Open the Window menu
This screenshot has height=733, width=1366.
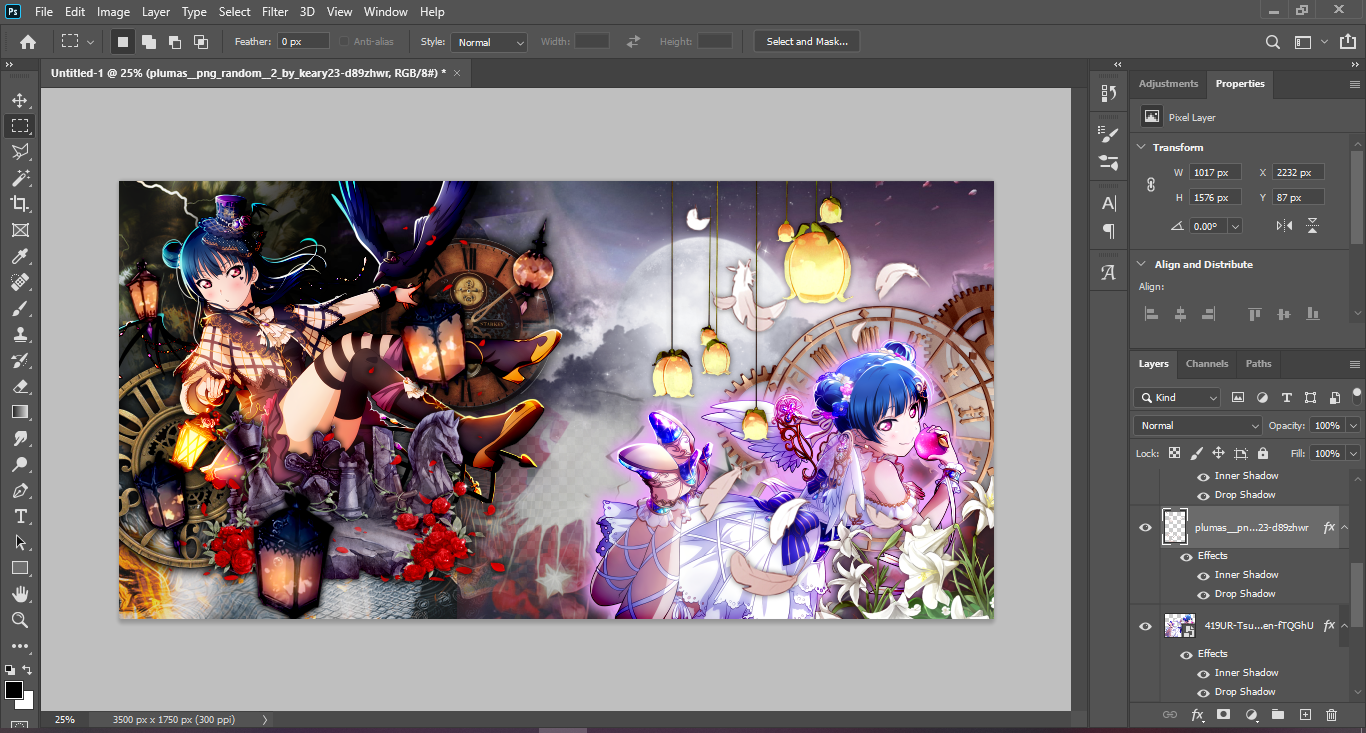point(385,12)
